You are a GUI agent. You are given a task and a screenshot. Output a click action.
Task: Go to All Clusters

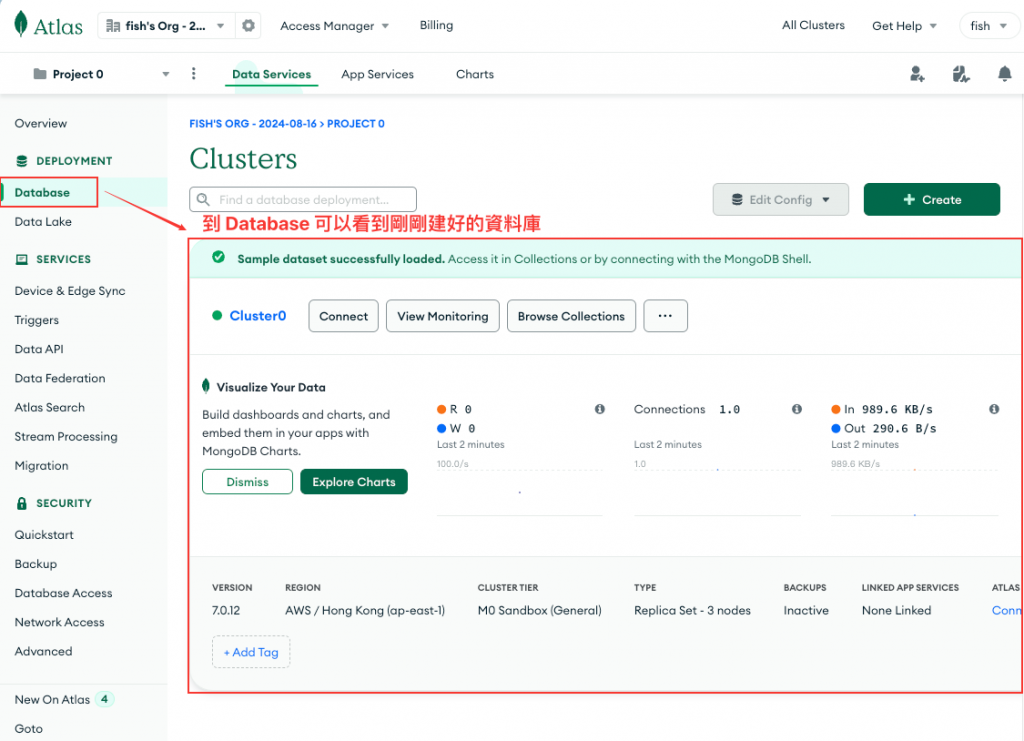(x=813, y=25)
